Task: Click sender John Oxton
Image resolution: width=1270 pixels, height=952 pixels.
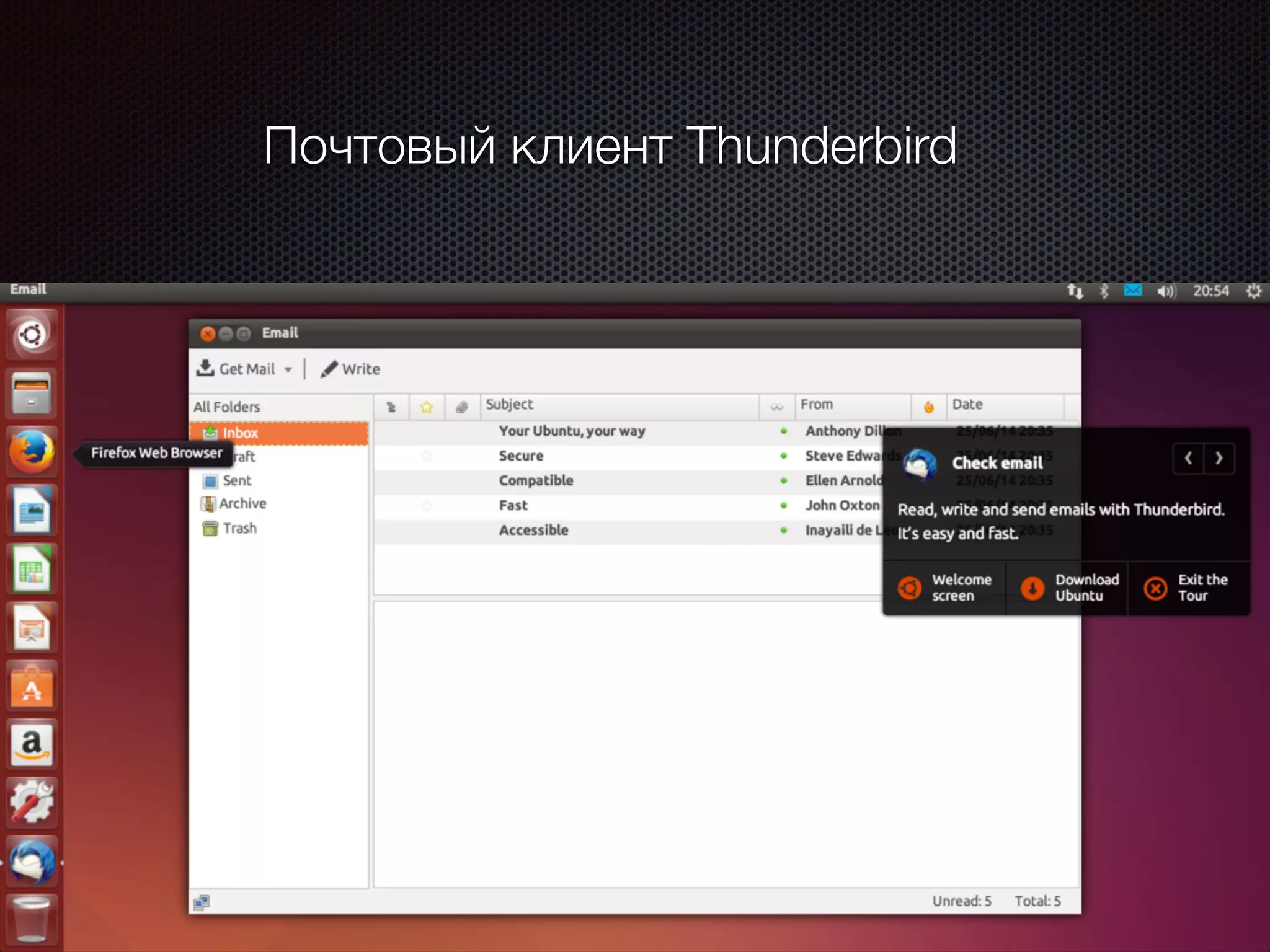Action: [842, 506]
